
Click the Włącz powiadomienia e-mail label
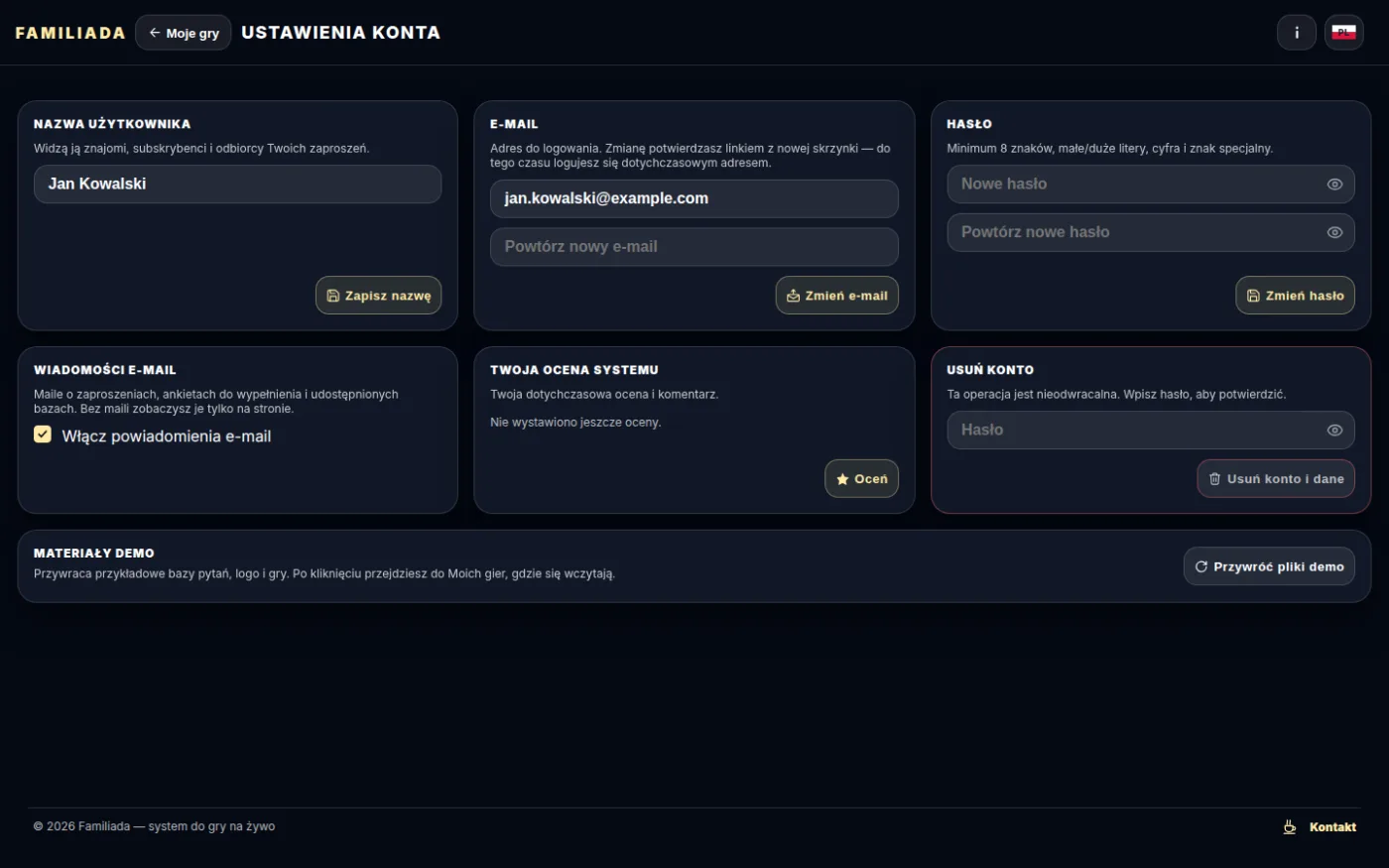click(x=167, y=436)
